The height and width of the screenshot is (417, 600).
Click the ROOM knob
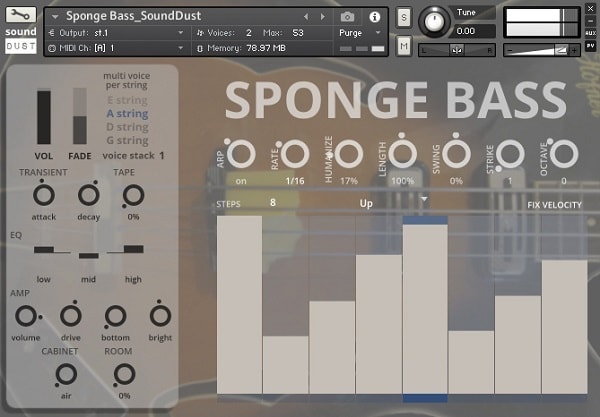pos(124,374)
